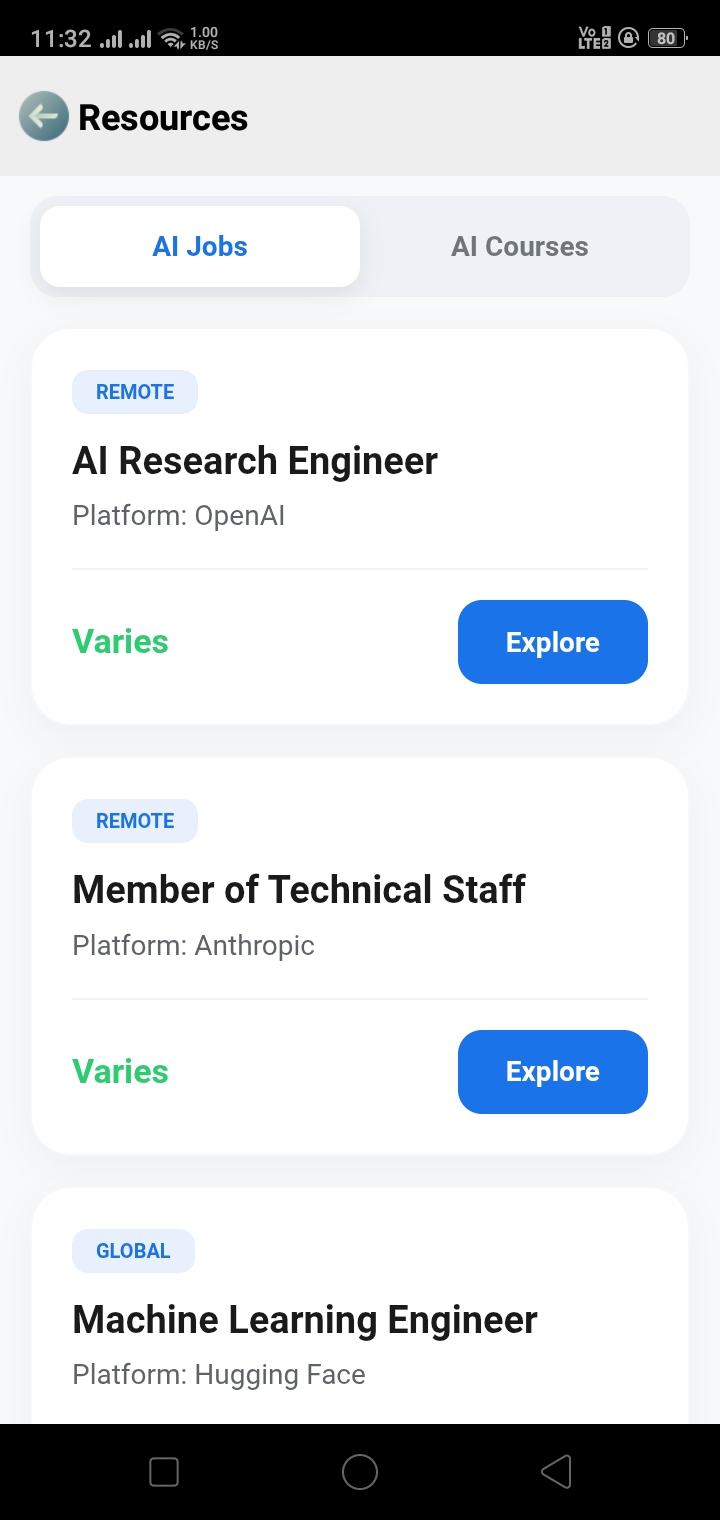Open the Member of Technical Staff title
Viewport: 720px width, 1520px height.
[299, 890]
